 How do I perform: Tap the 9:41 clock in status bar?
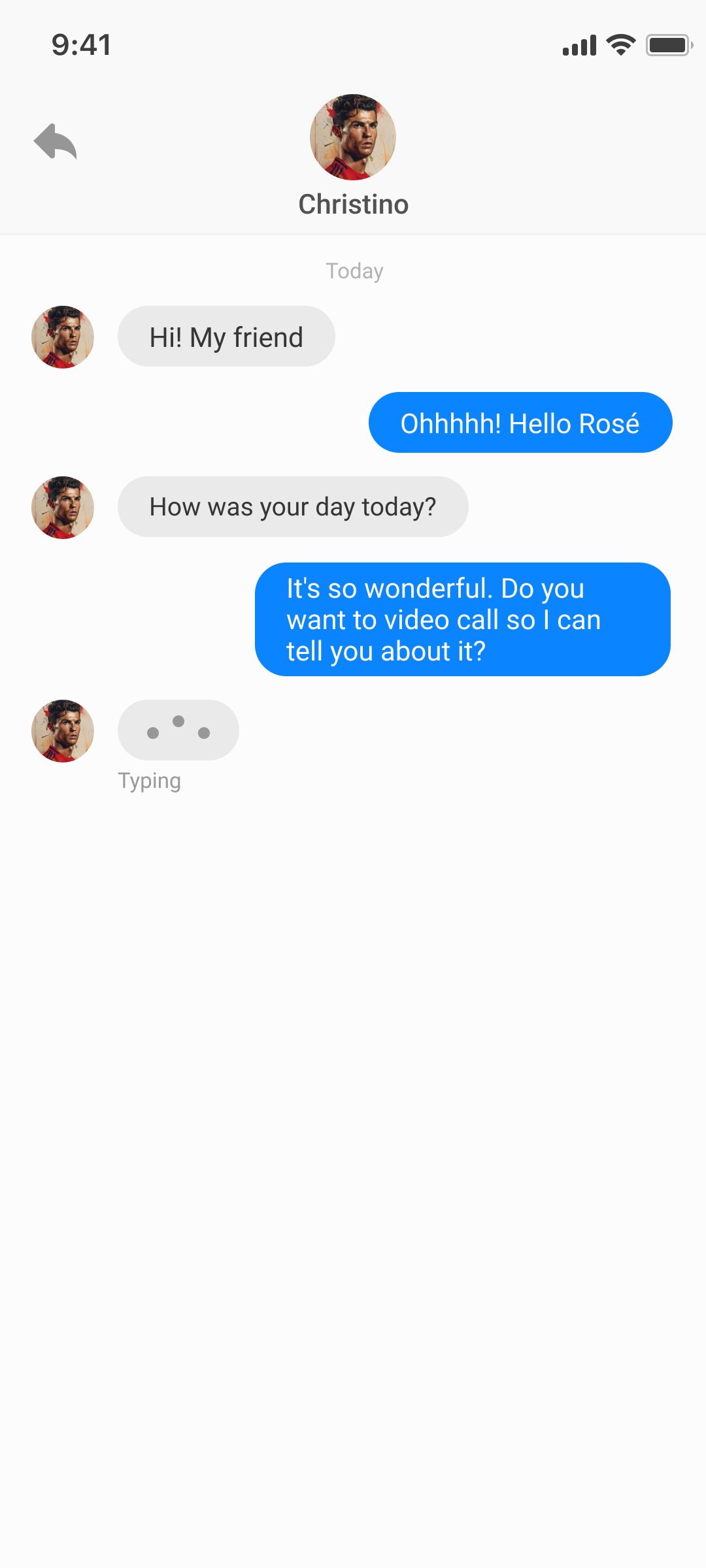click(82, 45)
